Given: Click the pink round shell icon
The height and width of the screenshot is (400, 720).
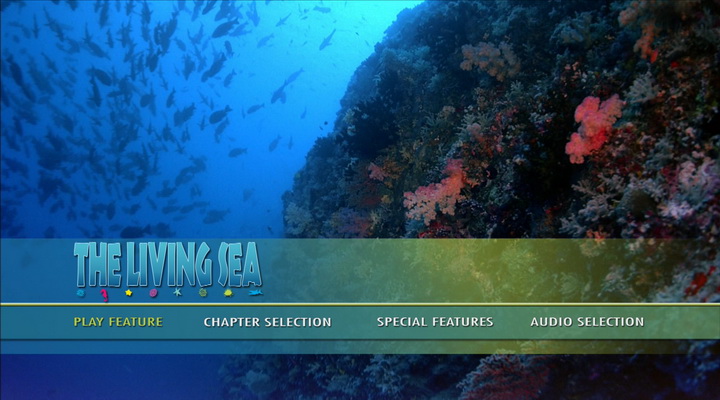Looking at the screenshot, I should coord(153,293).
